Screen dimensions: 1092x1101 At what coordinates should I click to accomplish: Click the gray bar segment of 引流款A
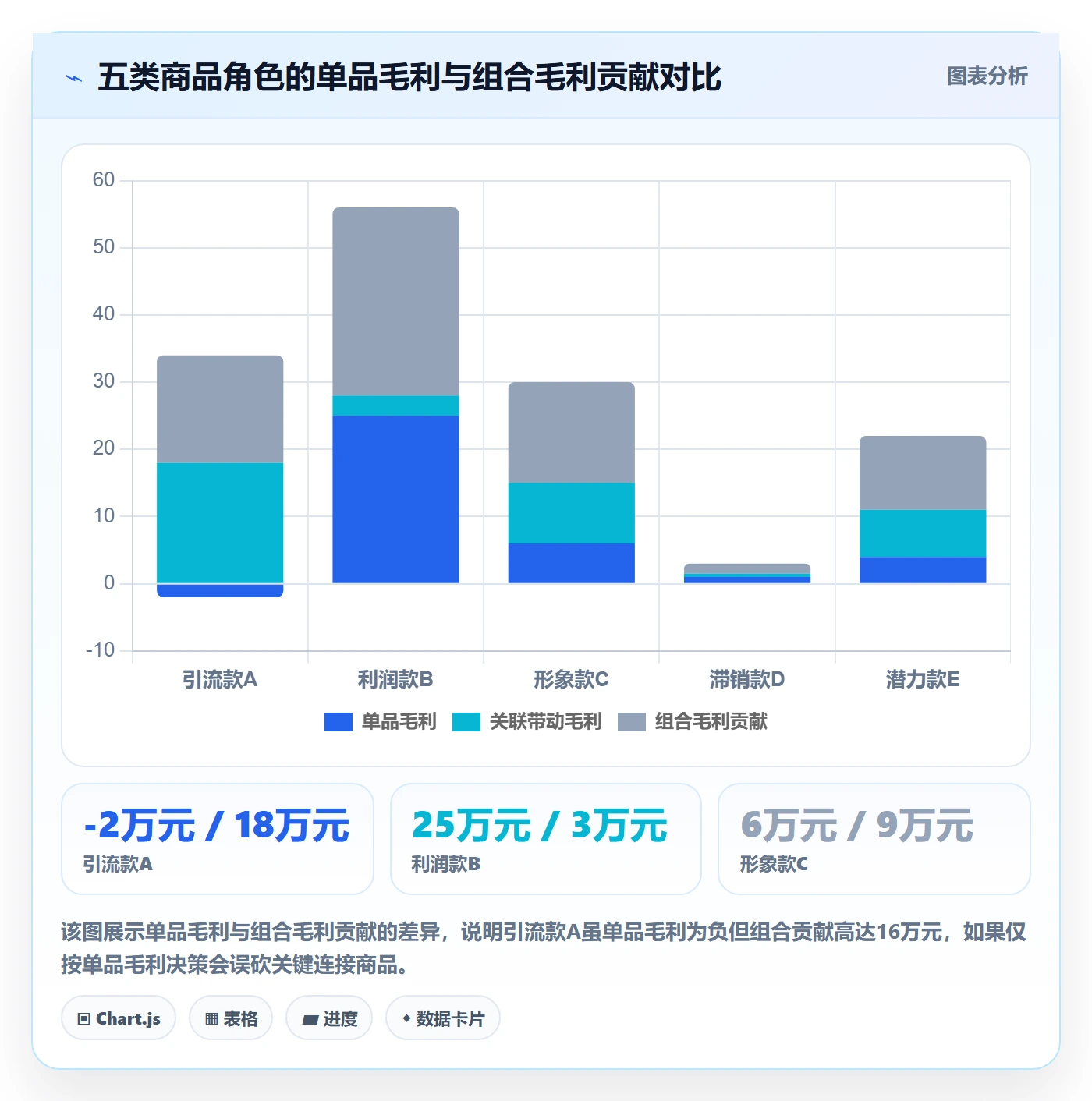point(220,409)
